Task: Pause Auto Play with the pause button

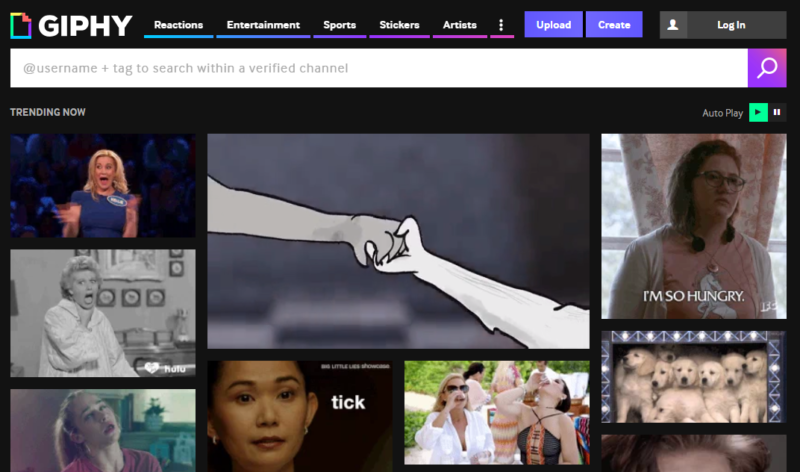Action: click(x=777, y=112)
